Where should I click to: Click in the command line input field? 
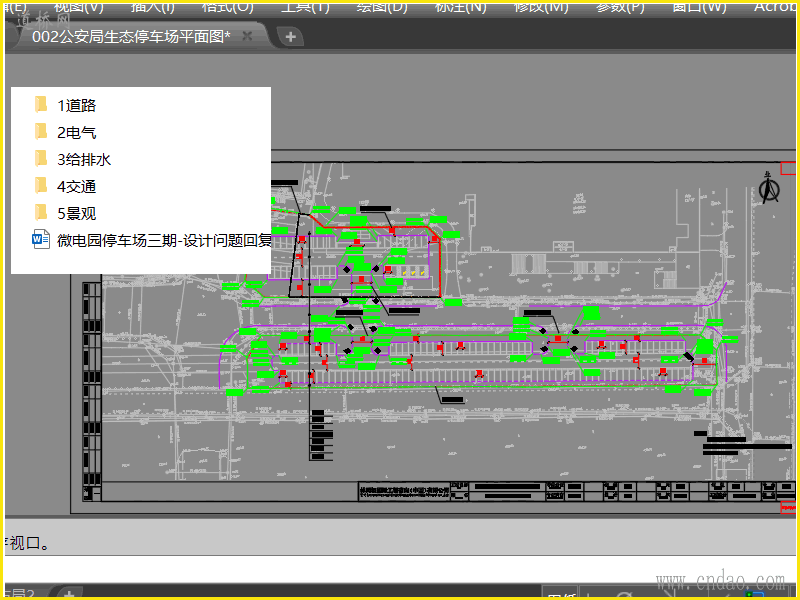[x=400, y=568]
